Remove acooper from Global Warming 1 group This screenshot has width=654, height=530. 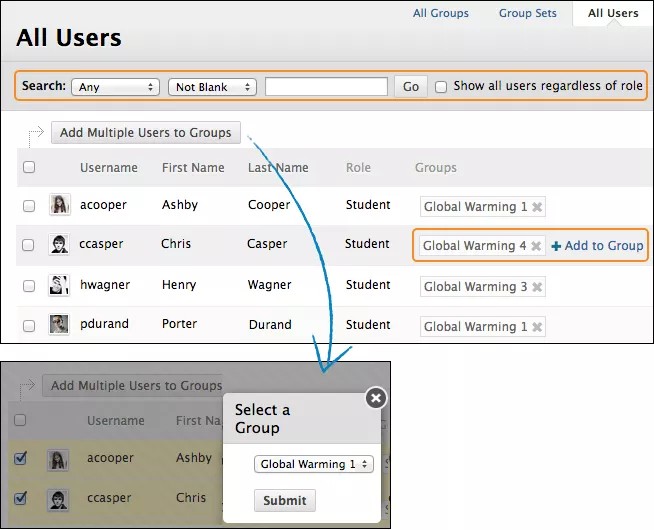[x=537, y=207]
